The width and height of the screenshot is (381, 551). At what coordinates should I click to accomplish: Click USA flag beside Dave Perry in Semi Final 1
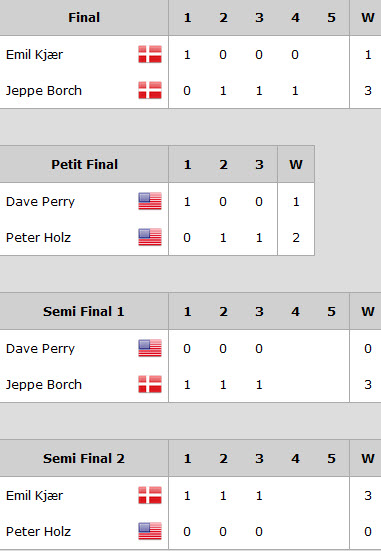point(150,348)
